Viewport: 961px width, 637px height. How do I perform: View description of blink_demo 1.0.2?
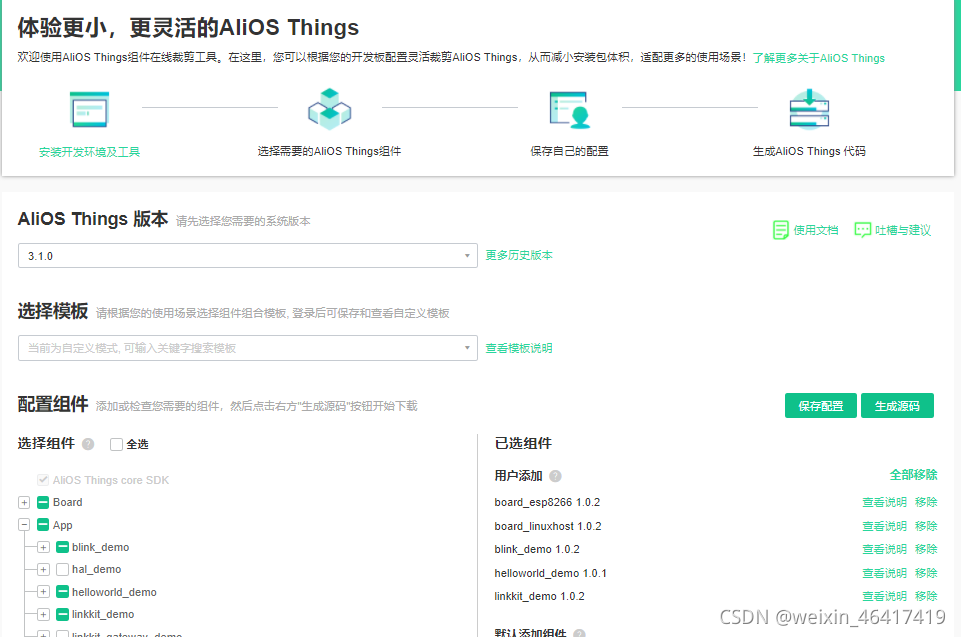884,549
